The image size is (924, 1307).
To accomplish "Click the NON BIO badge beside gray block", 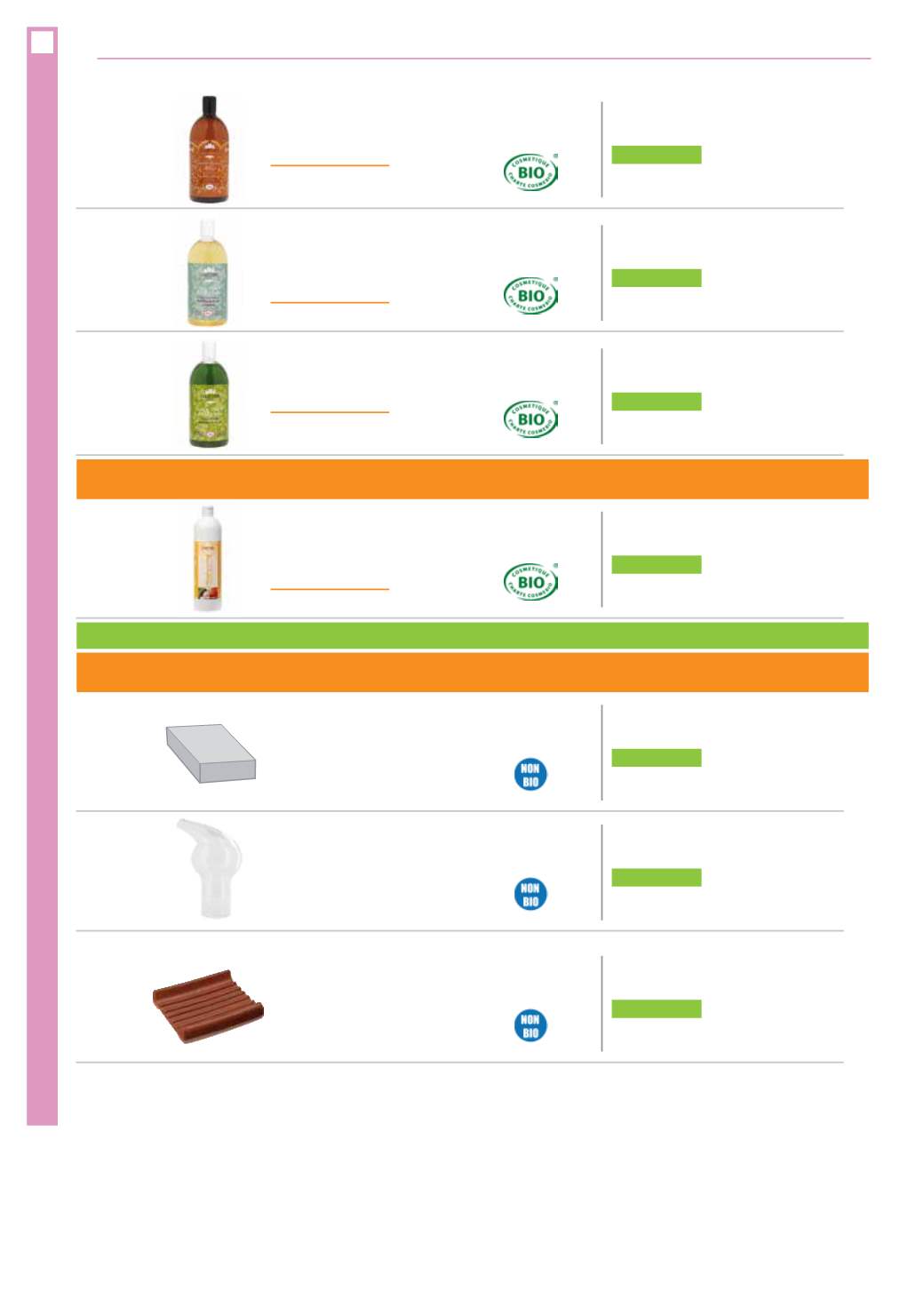I will [530, 775].
